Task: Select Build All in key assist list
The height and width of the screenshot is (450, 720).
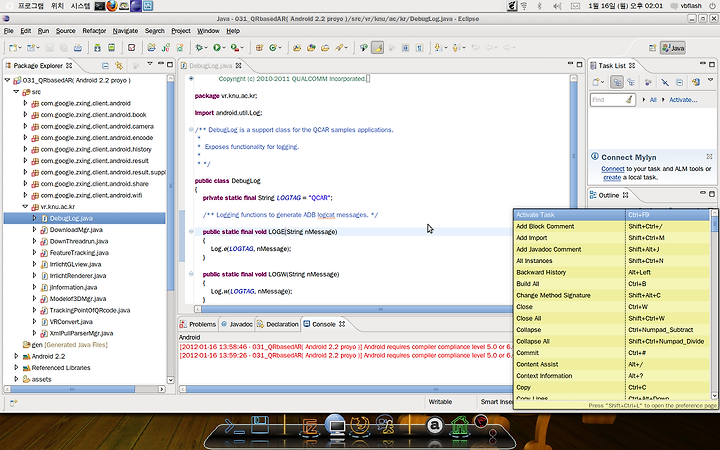Action: pos(612,284)
